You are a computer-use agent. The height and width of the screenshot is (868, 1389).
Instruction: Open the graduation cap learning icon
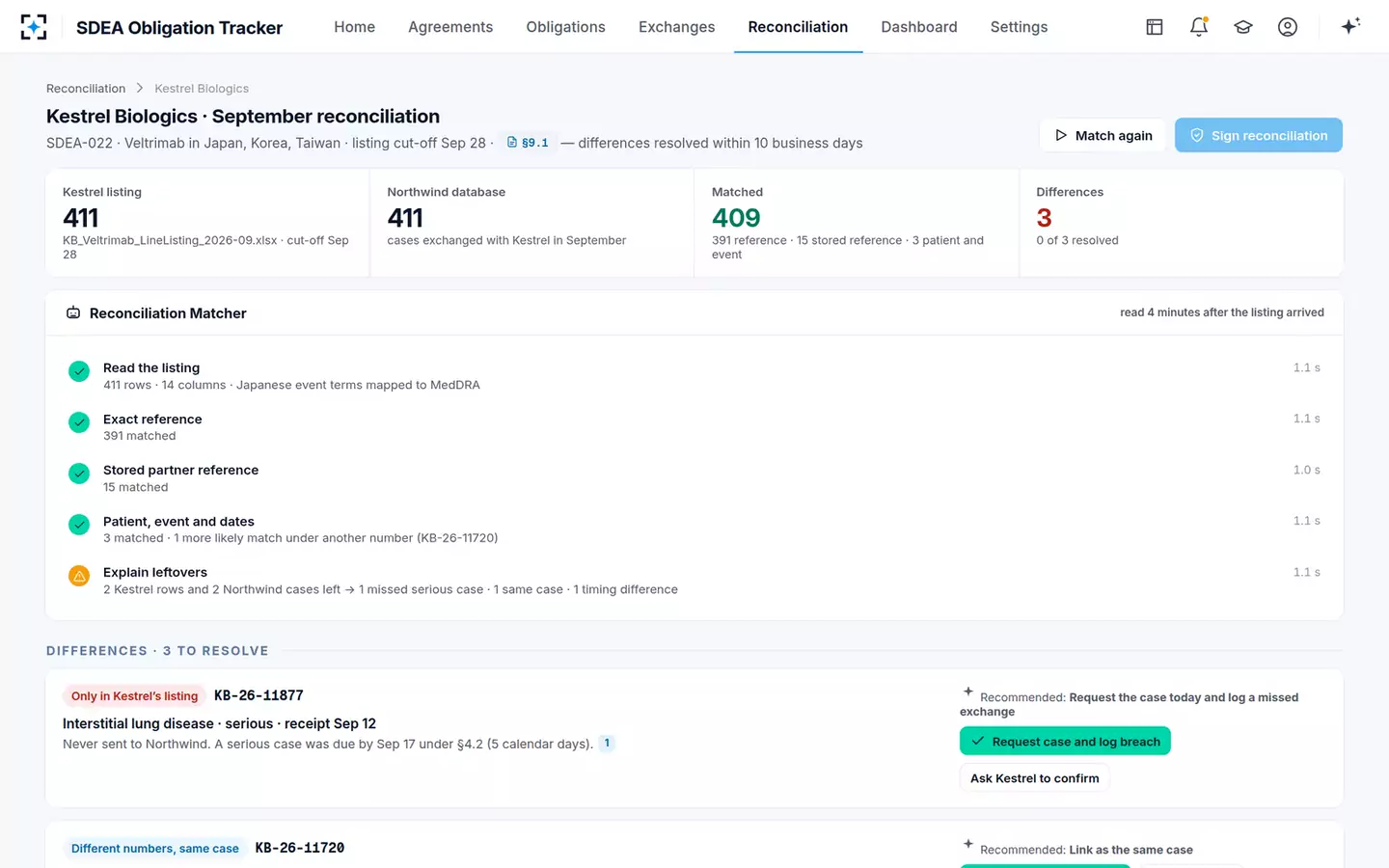coord(1243,27)
